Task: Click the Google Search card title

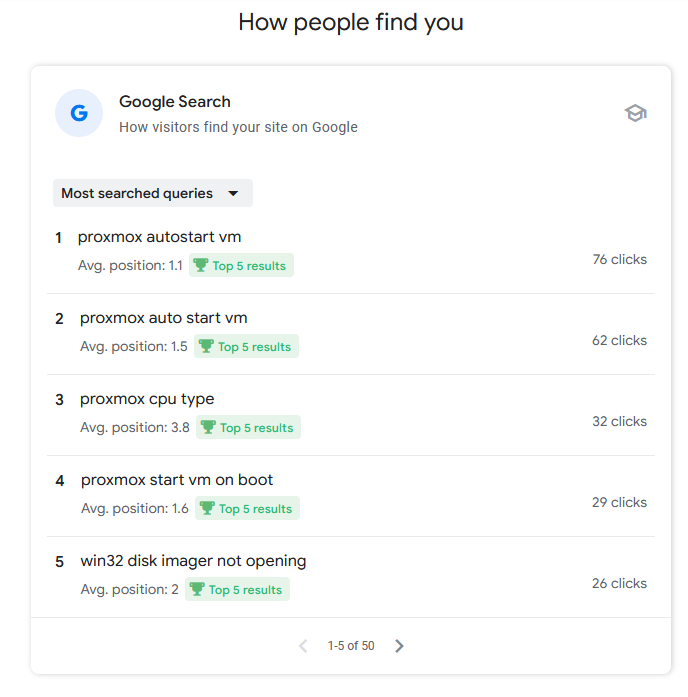Action: point(175,102)
